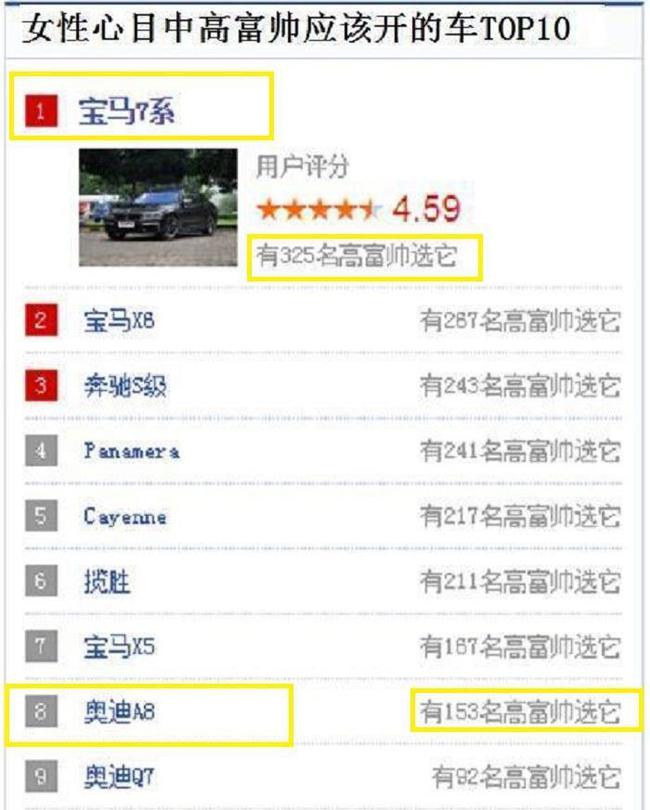
Task: Click the red rank 2 badge
Action: pyautogui.click(x=41, y=320)
